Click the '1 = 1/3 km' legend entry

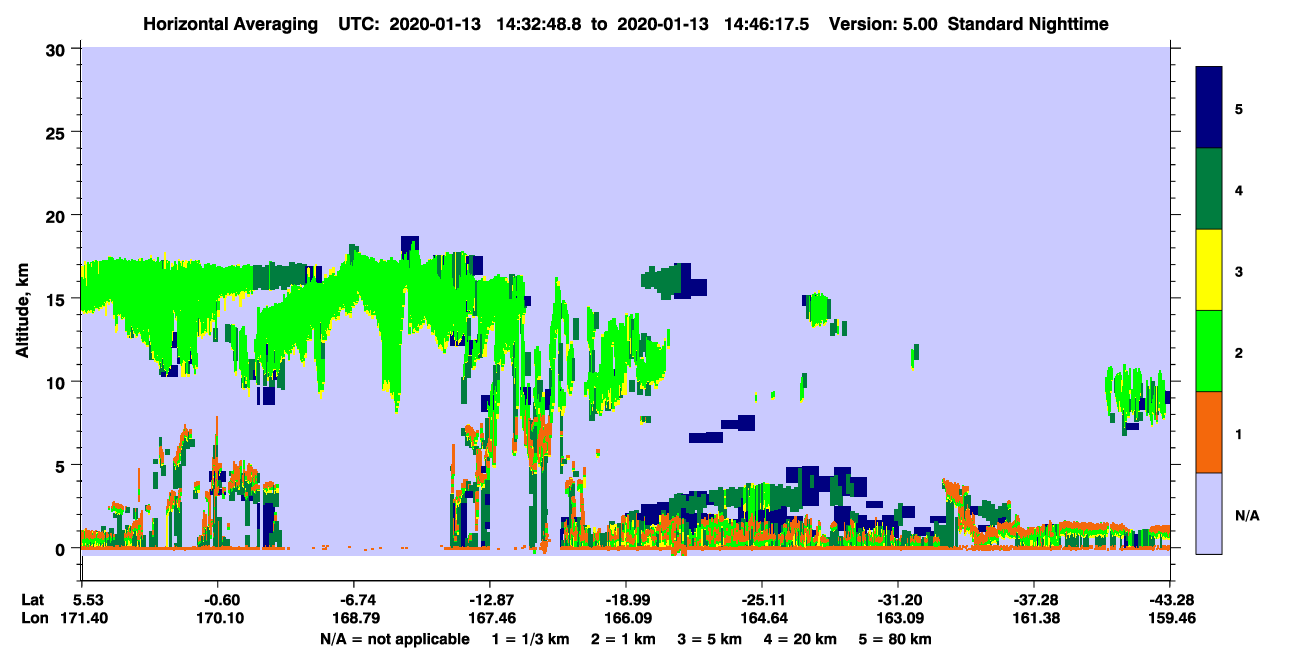click(x=533, y=639)
